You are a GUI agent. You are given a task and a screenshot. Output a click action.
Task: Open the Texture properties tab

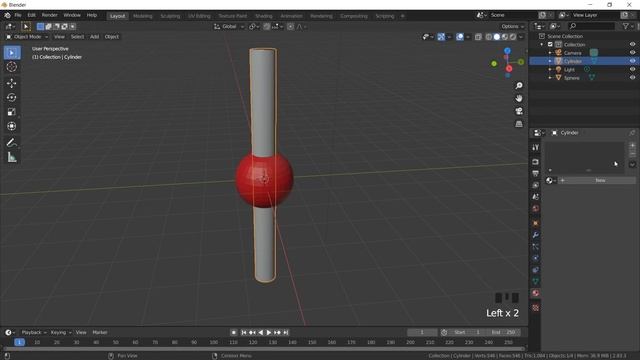[x=536, y=307]
